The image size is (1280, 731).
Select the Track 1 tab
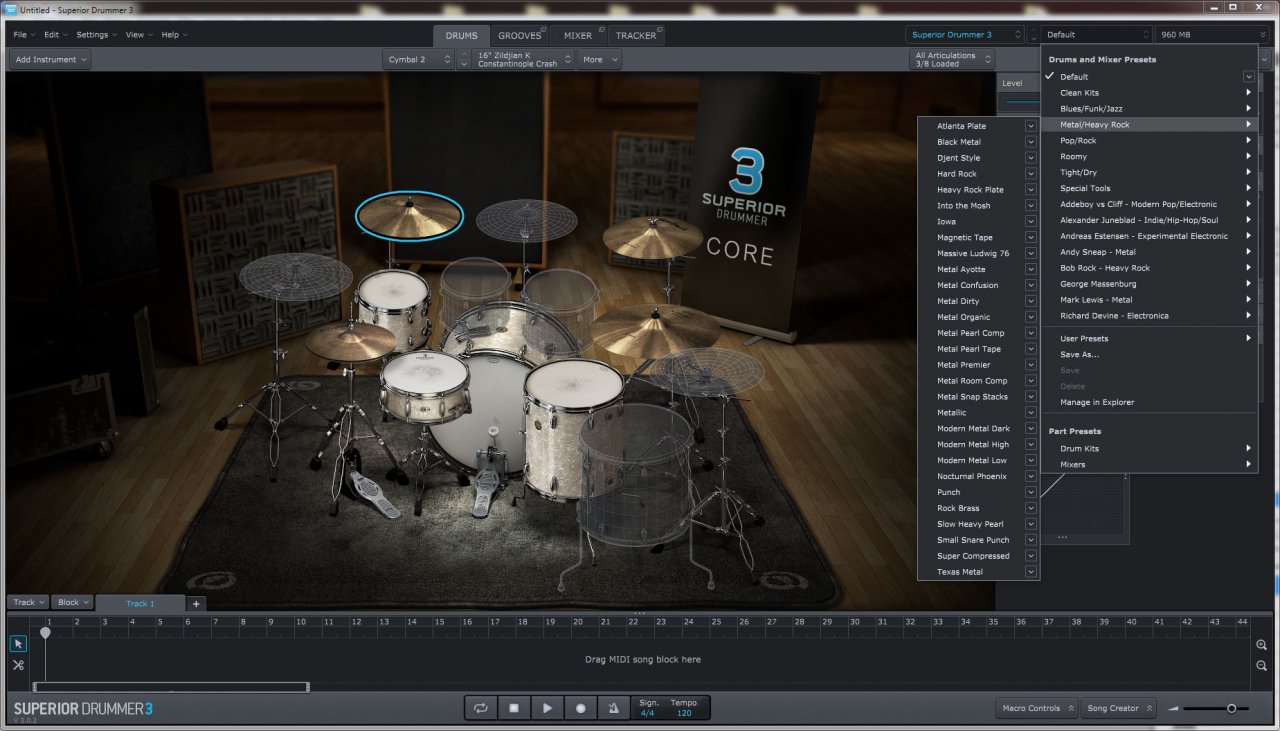[x=140, y=603]
